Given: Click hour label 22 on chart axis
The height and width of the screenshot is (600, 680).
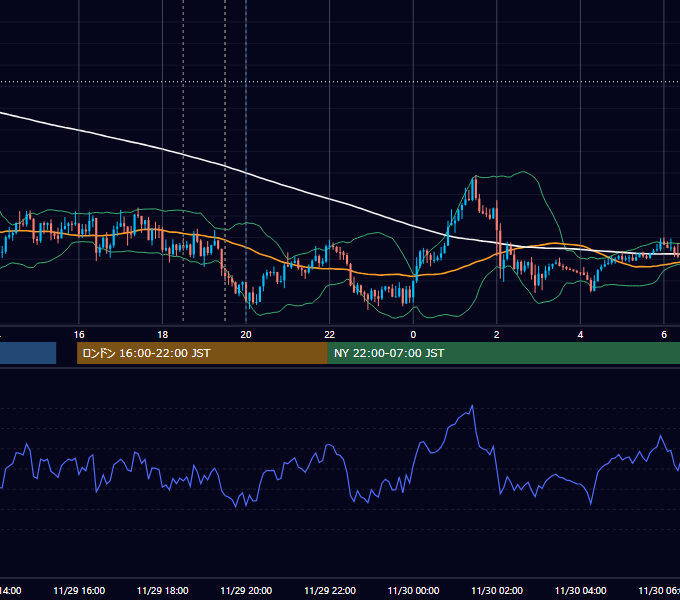Looking at the screenshot, I should tap(330, 335).
